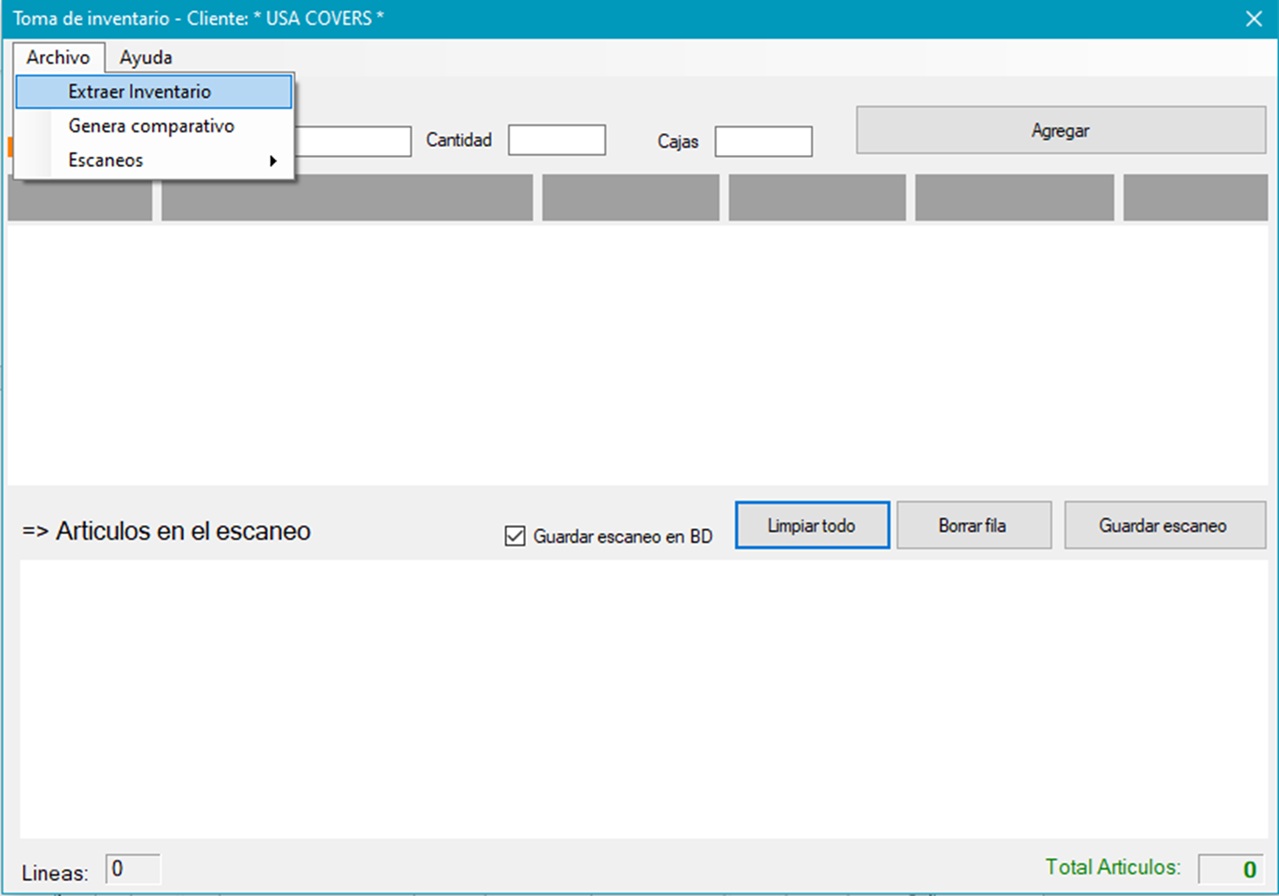Image resolution: width=1279 pixels, height=896 pixels.
Task: Click the text box left of Cantidad
Action: [353, 141]
